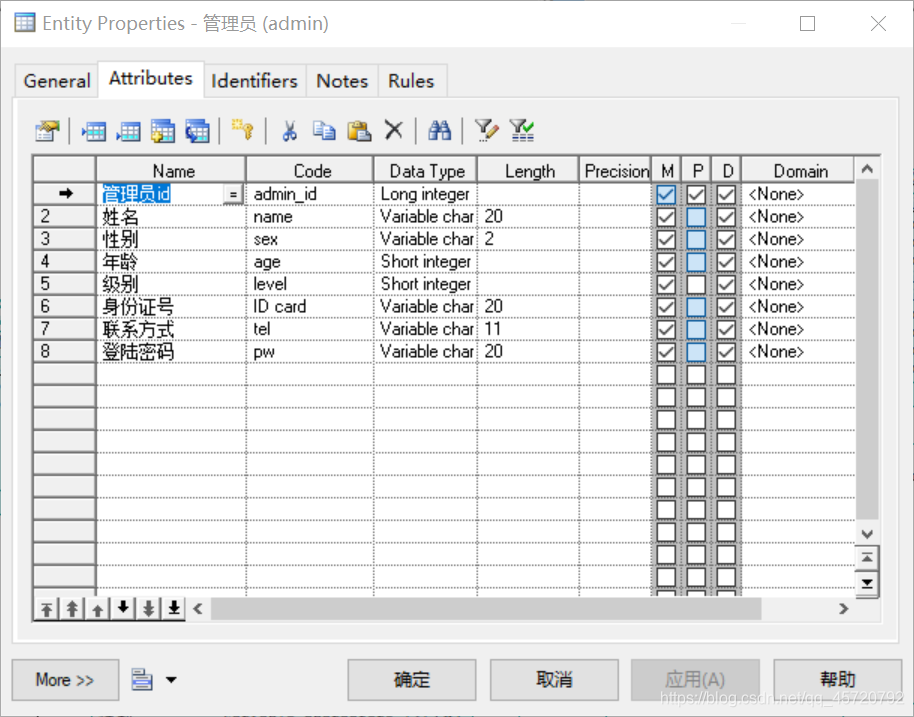This screenshot has width=914, height=717.
Task: Expand the property sheet menu dropdown arrow
Action: (171, 680)
